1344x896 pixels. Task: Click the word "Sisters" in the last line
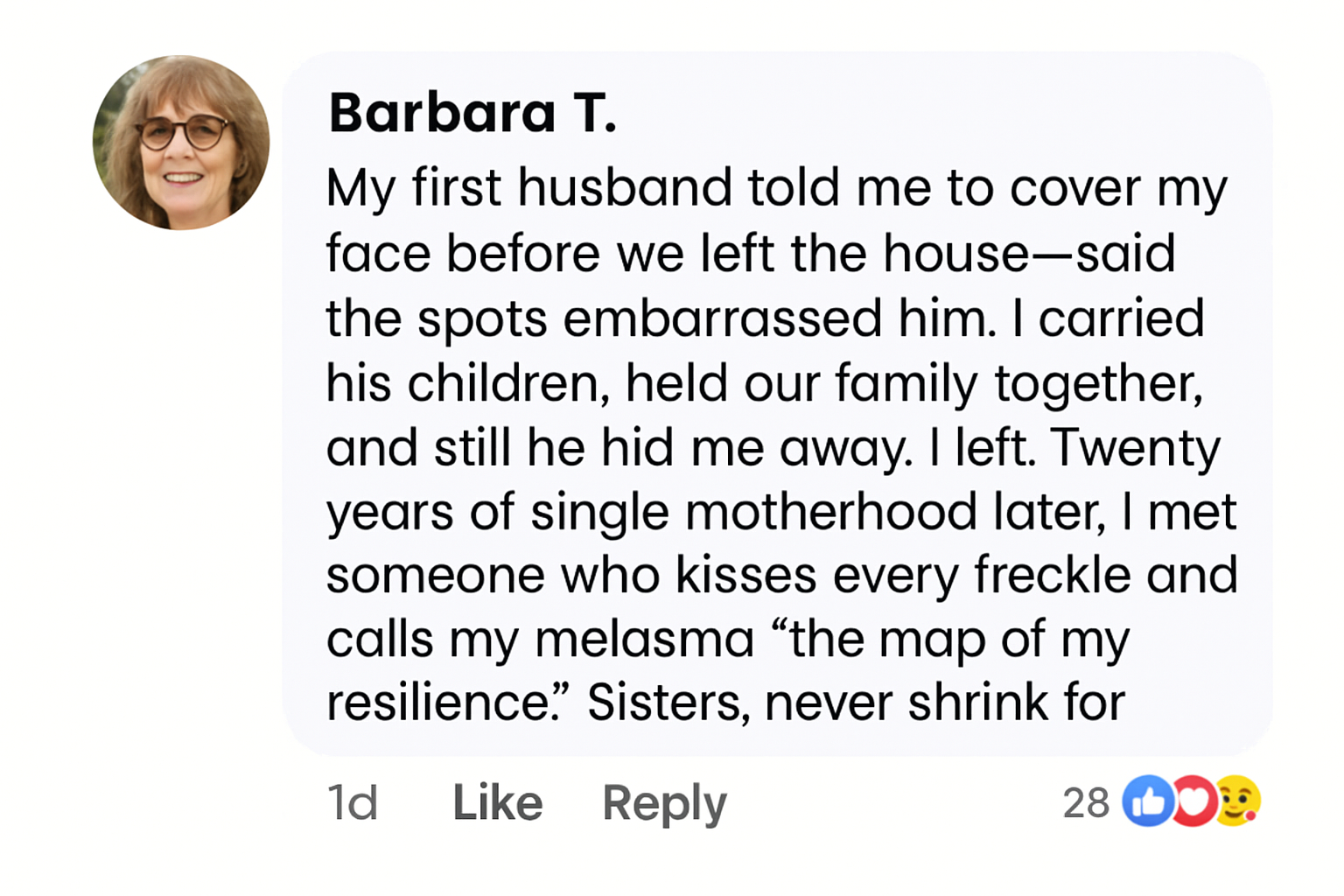668,703
